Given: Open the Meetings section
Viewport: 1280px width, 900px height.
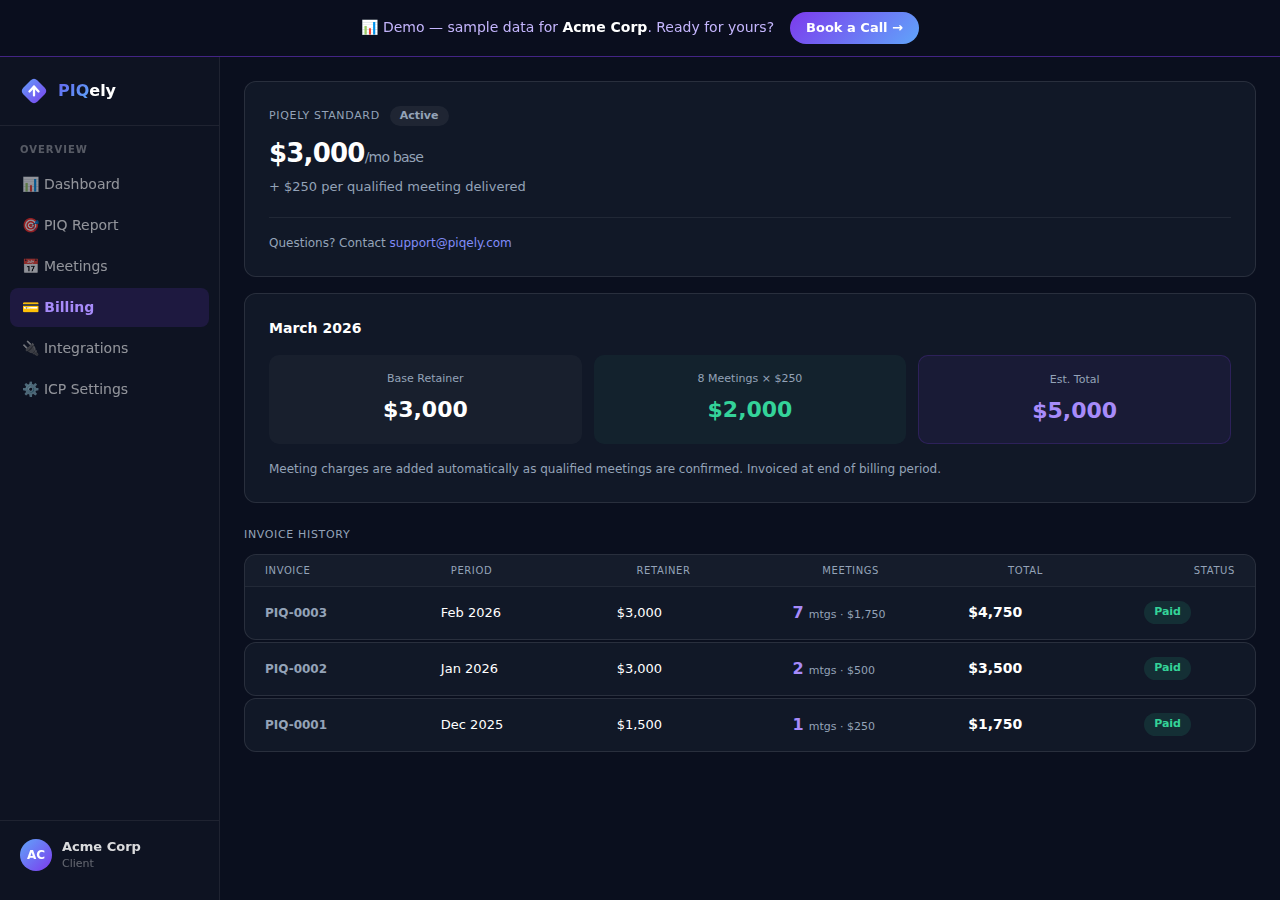Looking at the screenshot, I should point(109,266).
